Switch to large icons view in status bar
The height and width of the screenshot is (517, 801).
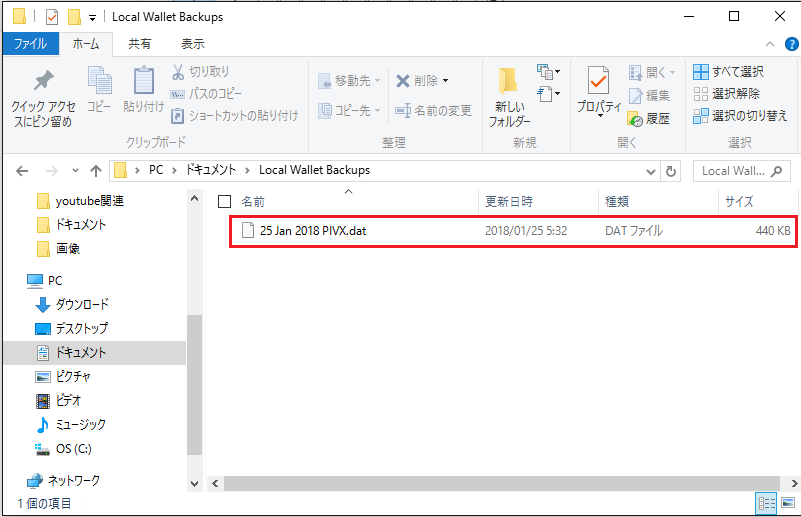pos(786,503)
